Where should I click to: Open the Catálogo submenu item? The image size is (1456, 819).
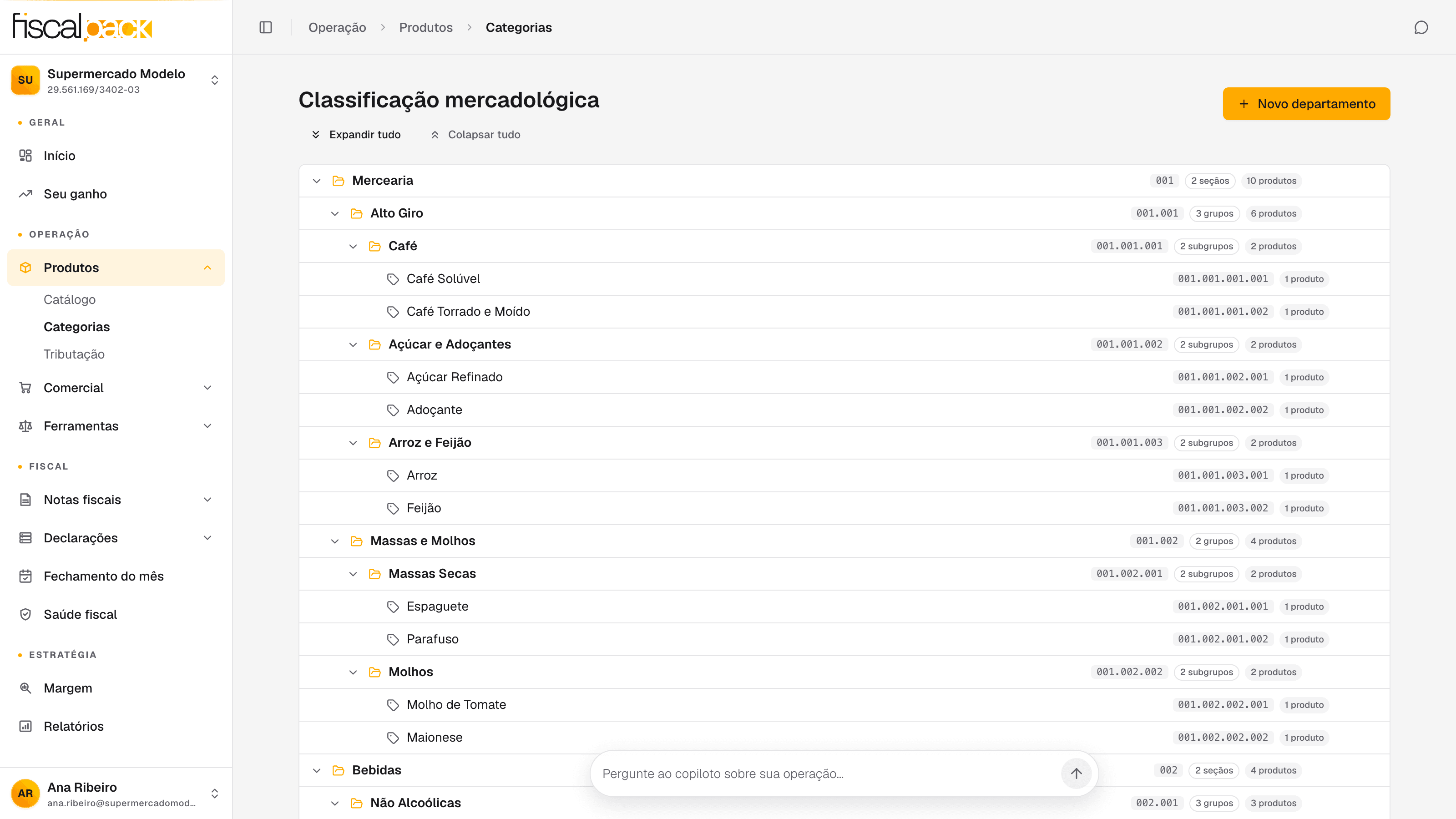70,299
